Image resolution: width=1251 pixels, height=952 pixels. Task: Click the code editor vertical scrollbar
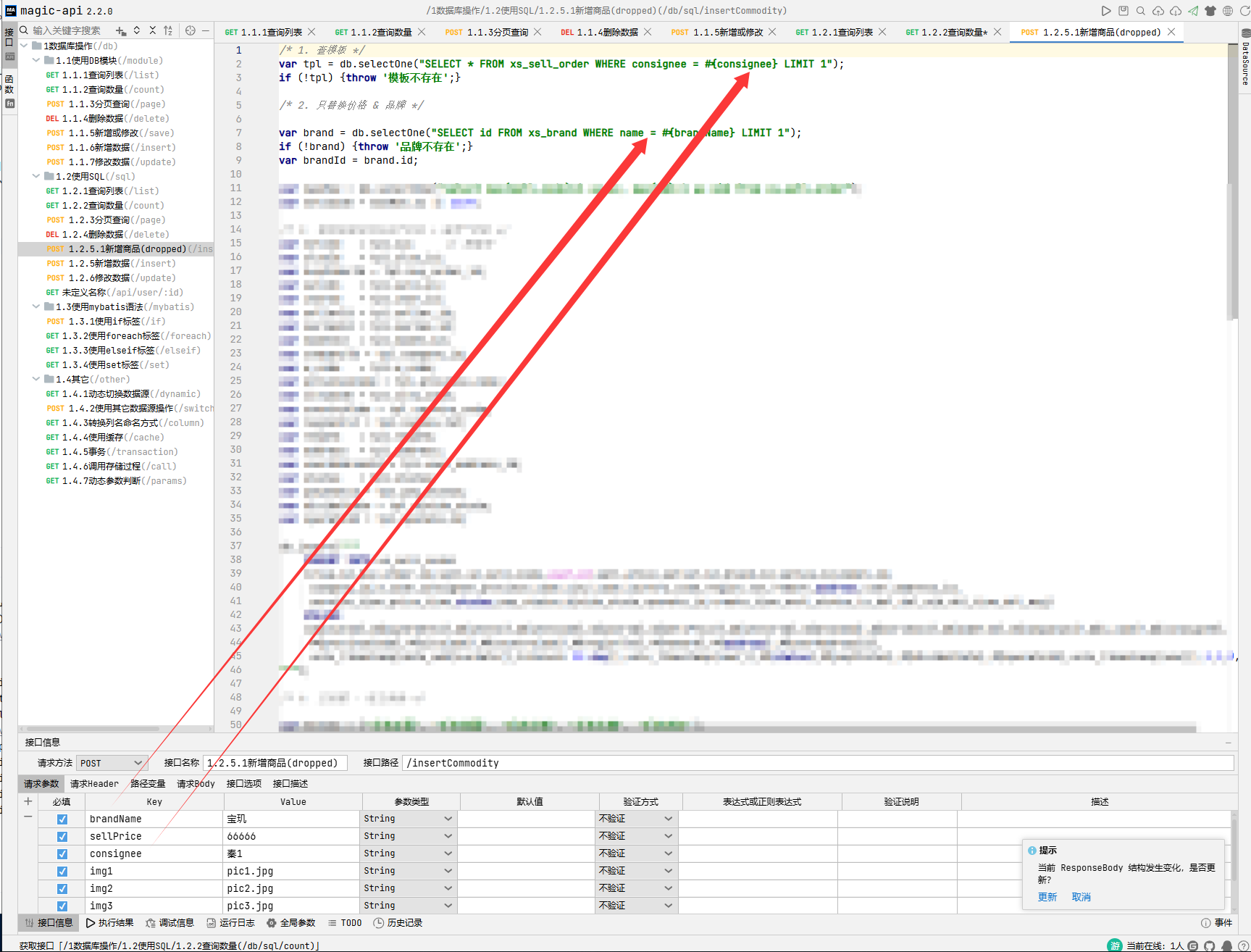tap(1232, 181)
